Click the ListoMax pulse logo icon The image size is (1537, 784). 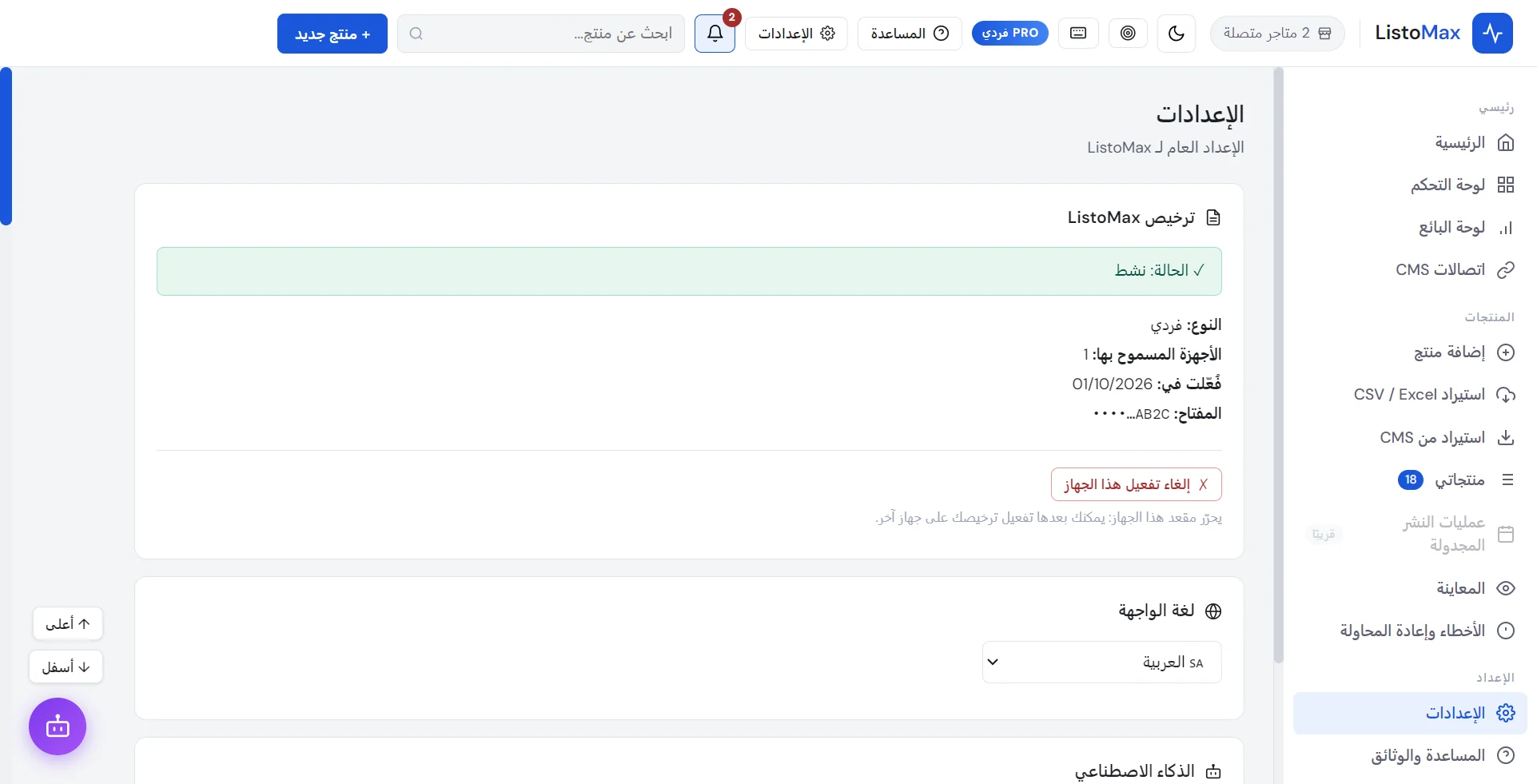[x=1492, y=34]
